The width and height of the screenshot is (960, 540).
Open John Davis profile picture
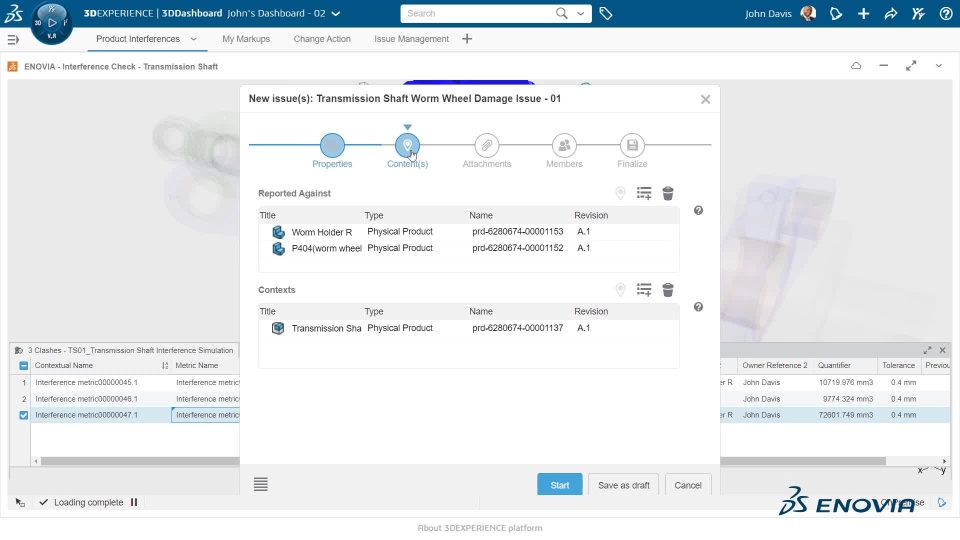(808, 13)
